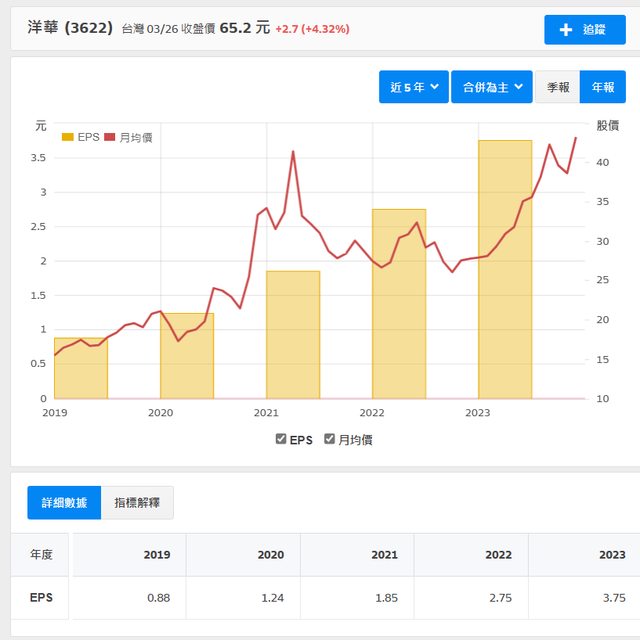Open the 近5年 time range dropdown
The width and height of the screenshot is (640, 640).
413,87
